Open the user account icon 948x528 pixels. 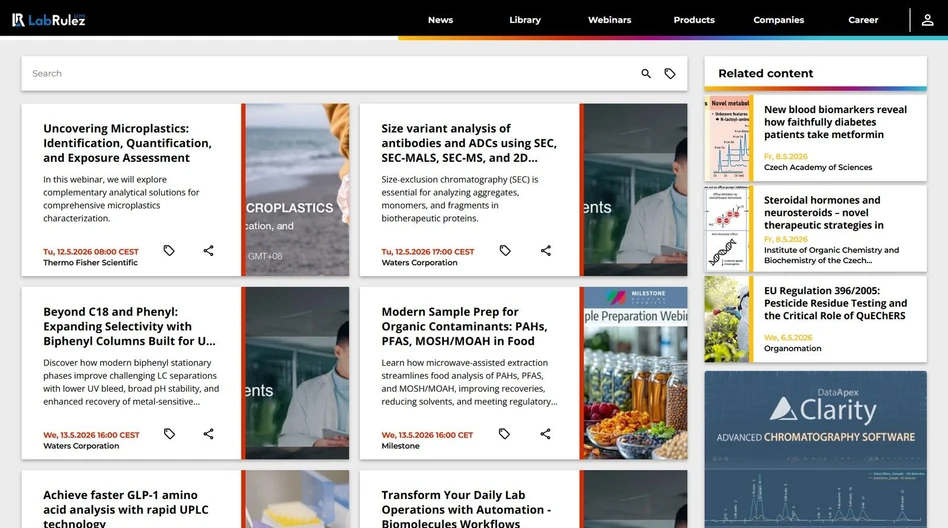(927, 20)
